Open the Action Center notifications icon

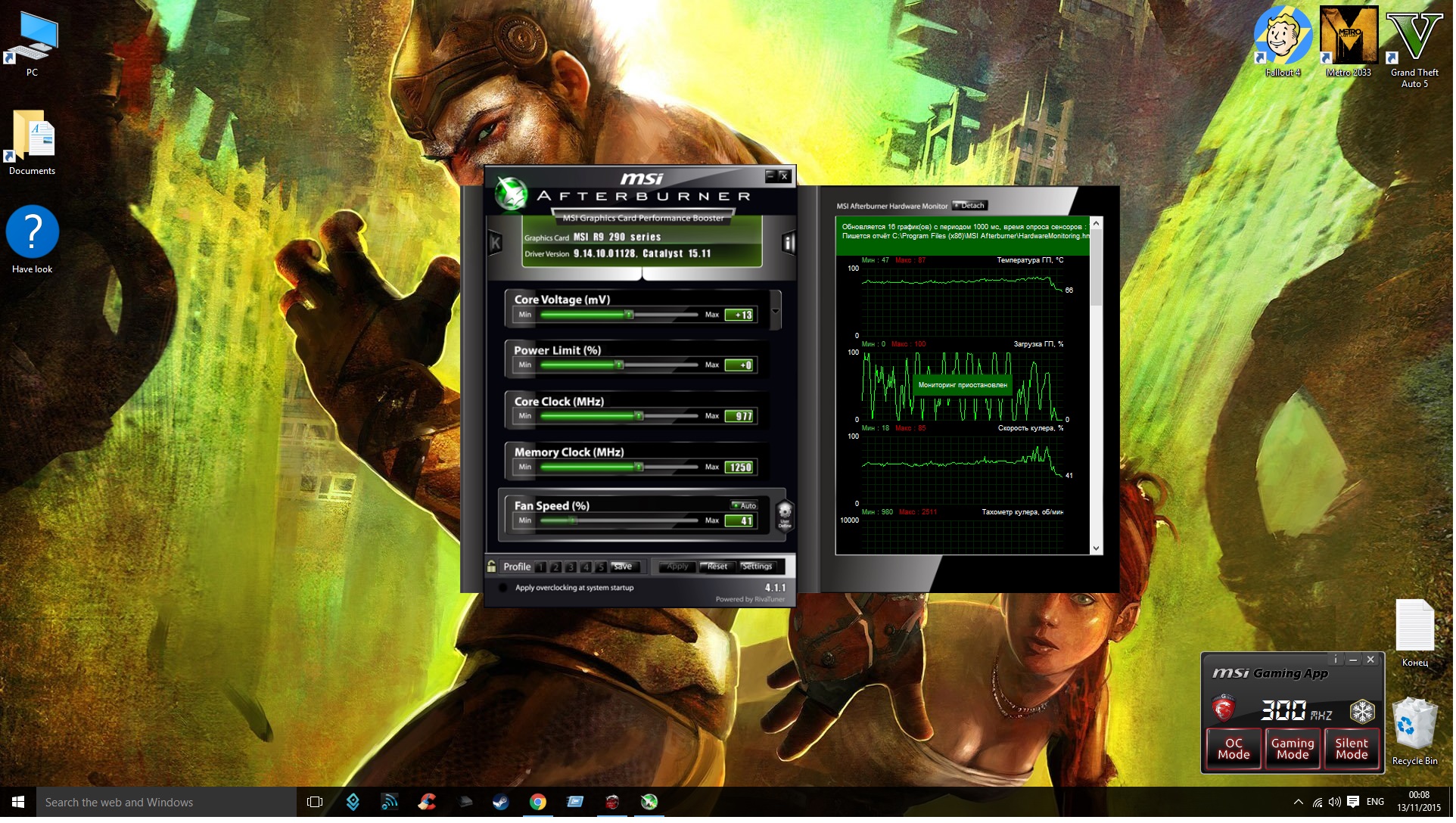pyautogui.click(x=1353, y=803)
